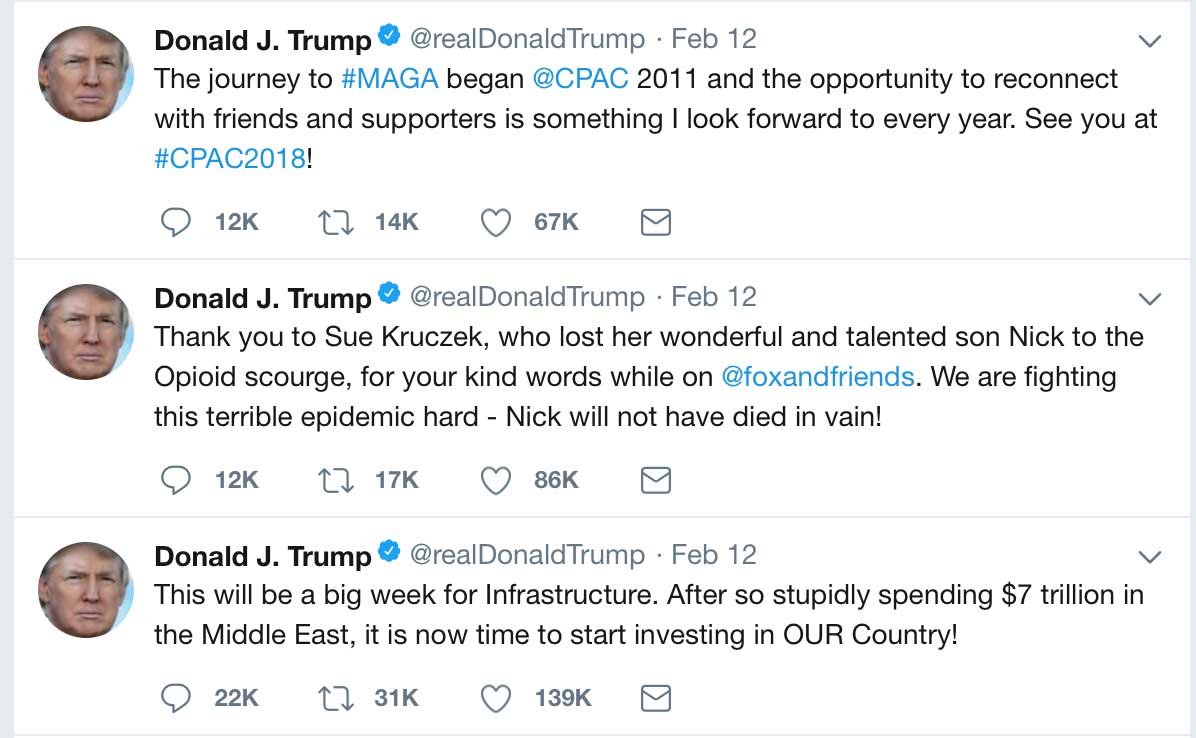Like the tweet with 139K likes
The height and width of the screenshot is (738, 1196).
point(496,698)
